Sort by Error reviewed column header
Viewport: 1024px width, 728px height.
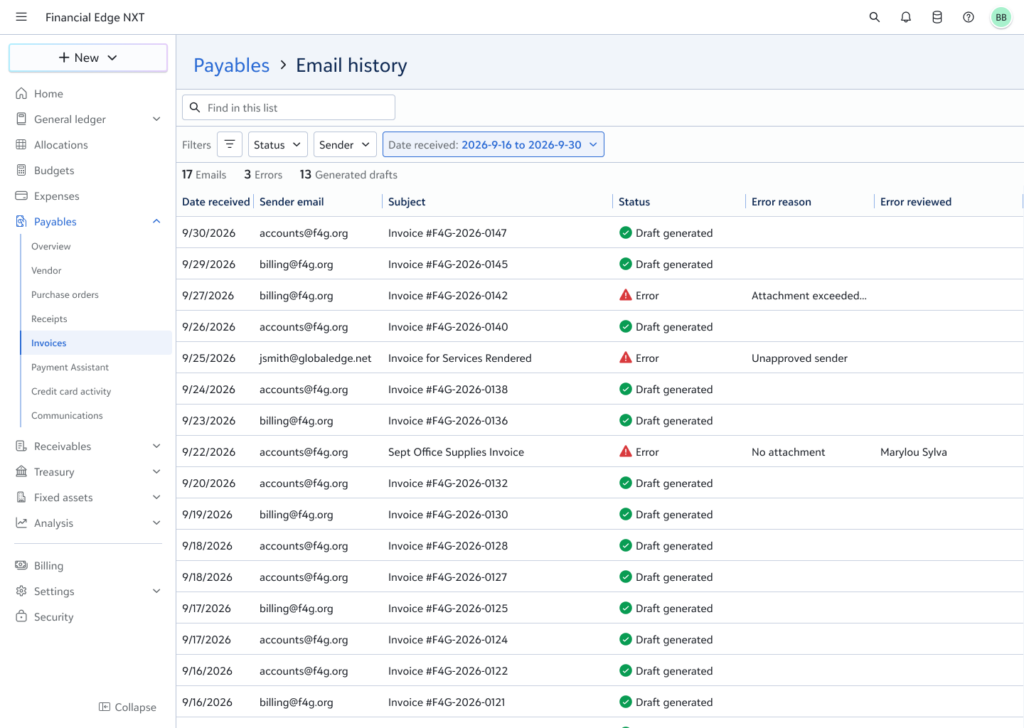tap(916, 202)
